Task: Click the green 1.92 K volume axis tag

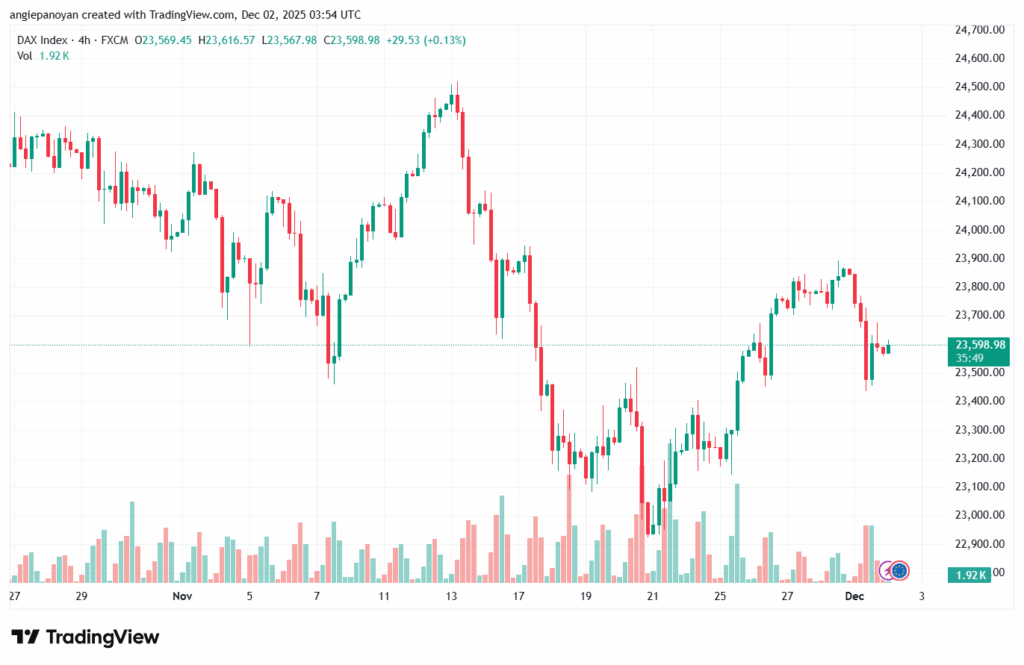Action: point(970,575)
